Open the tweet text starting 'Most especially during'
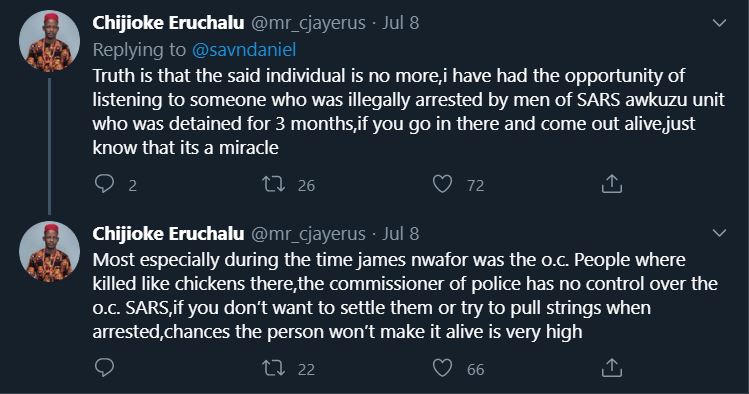 pos(405,295)
